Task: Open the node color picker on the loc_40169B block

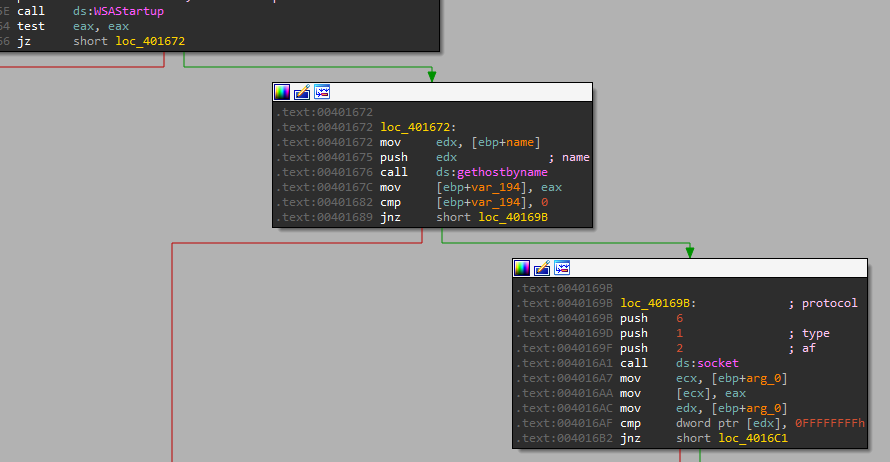Action: (522, 268)
